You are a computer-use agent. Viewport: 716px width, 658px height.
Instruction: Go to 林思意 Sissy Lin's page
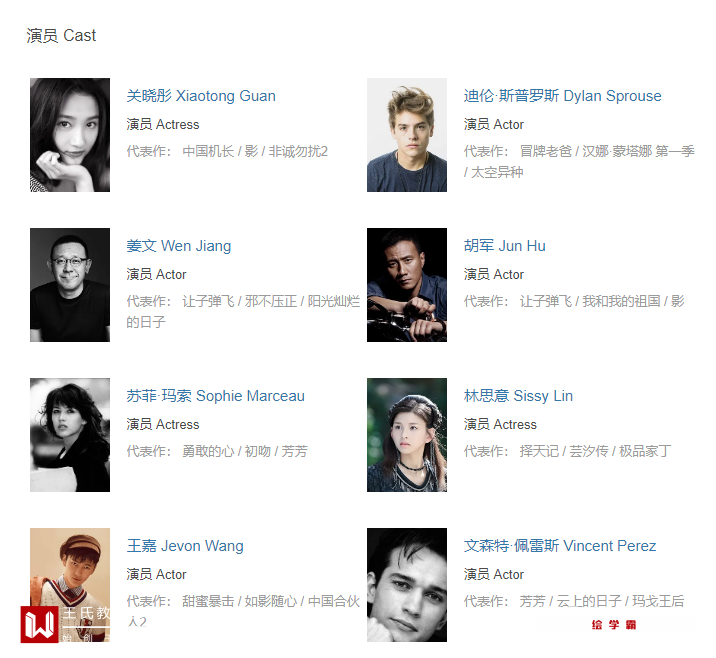pos(518,396)
